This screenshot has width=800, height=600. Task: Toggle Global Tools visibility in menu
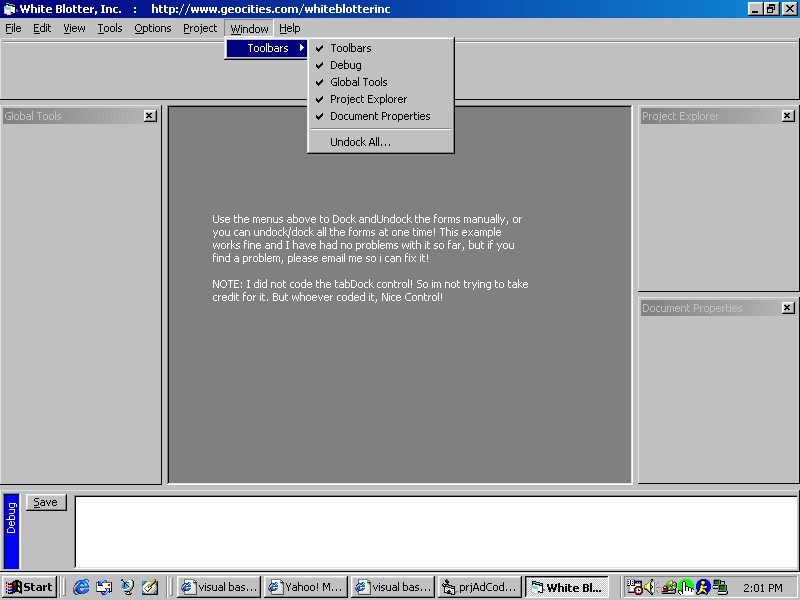click(359, 82)
